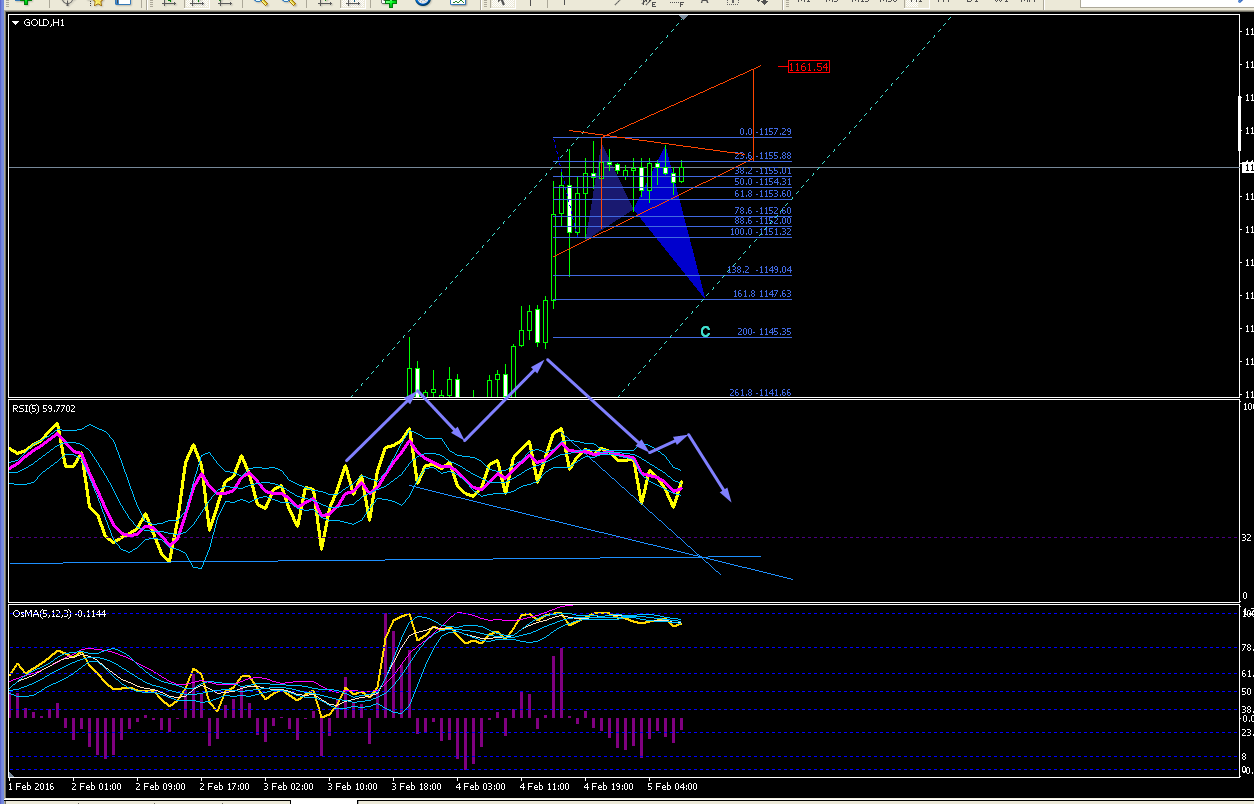Click the 4 Feb 03:00 time label
Viewport: 1254px width, 804px height.
coord(481,787)
